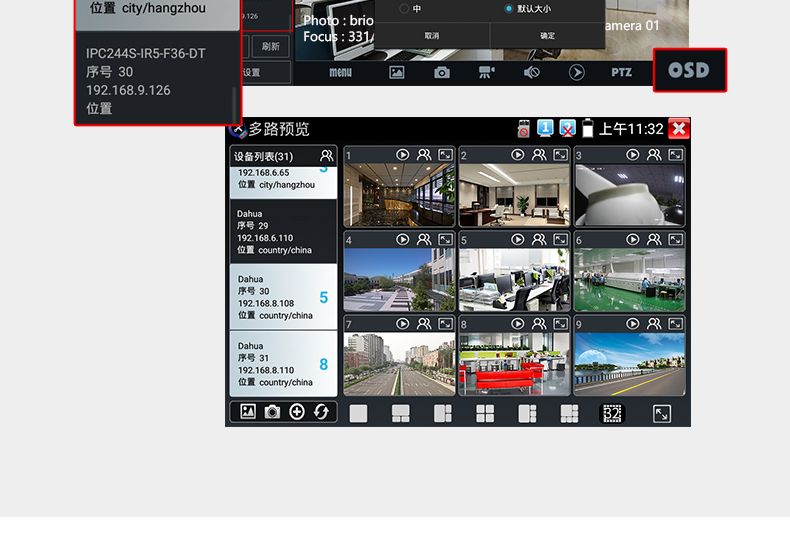Enlarge channel 3 preview
This screenshot has width=790, height=553.
(675, 155)
